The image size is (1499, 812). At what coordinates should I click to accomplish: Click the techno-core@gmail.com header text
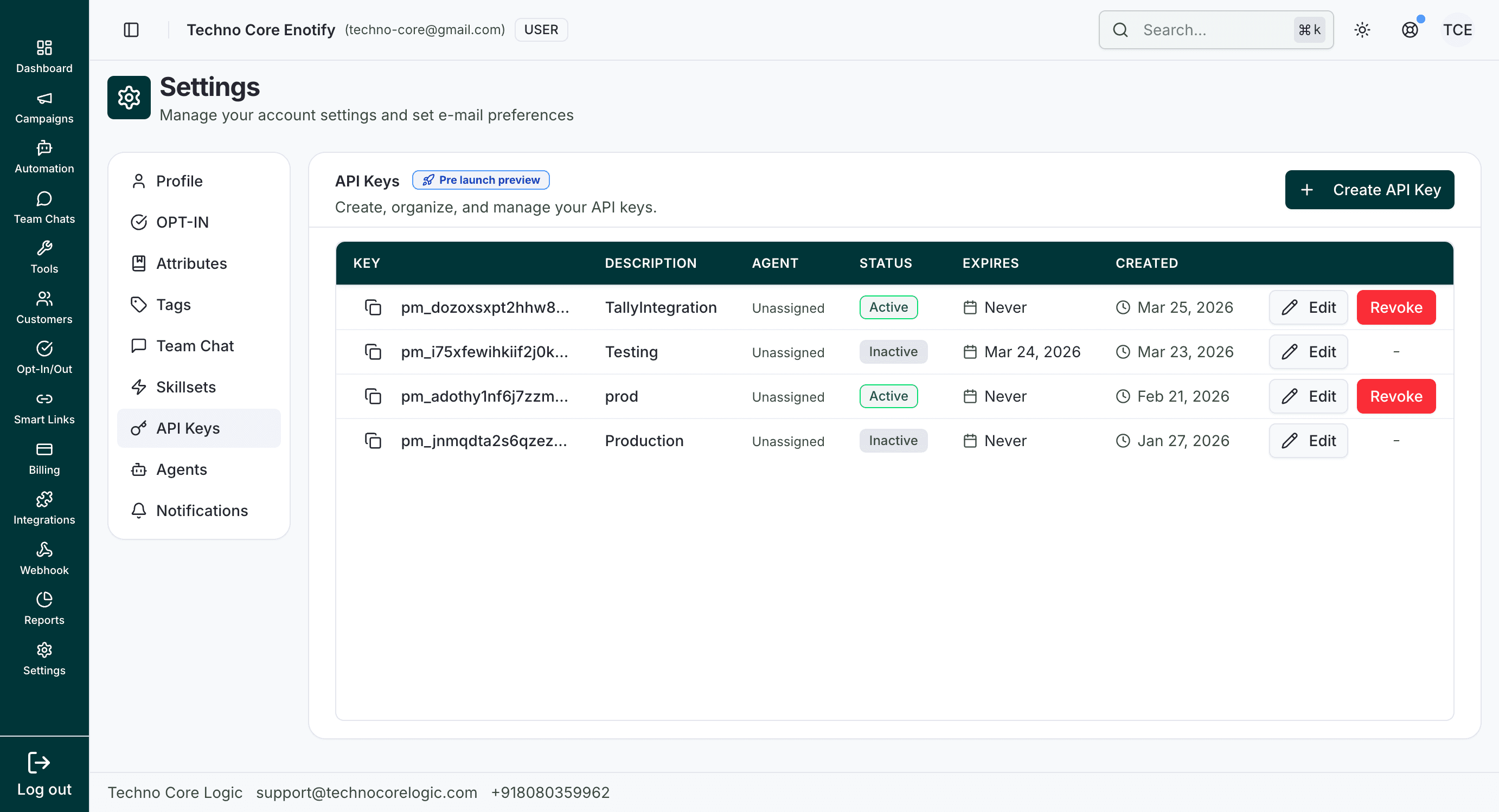pyautogui.click(x=425, y=30)
